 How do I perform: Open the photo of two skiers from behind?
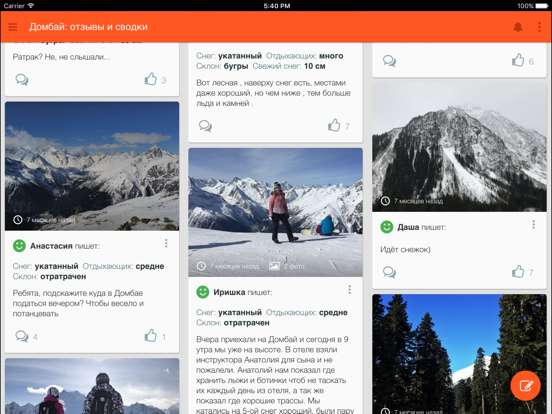92,386
